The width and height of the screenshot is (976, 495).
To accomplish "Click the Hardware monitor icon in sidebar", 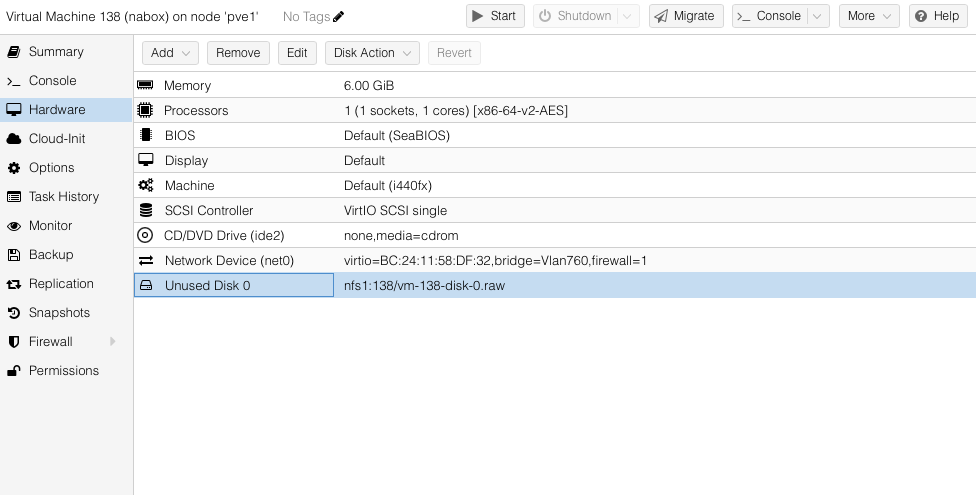I will pyautogui.click(x=14, y=110).
